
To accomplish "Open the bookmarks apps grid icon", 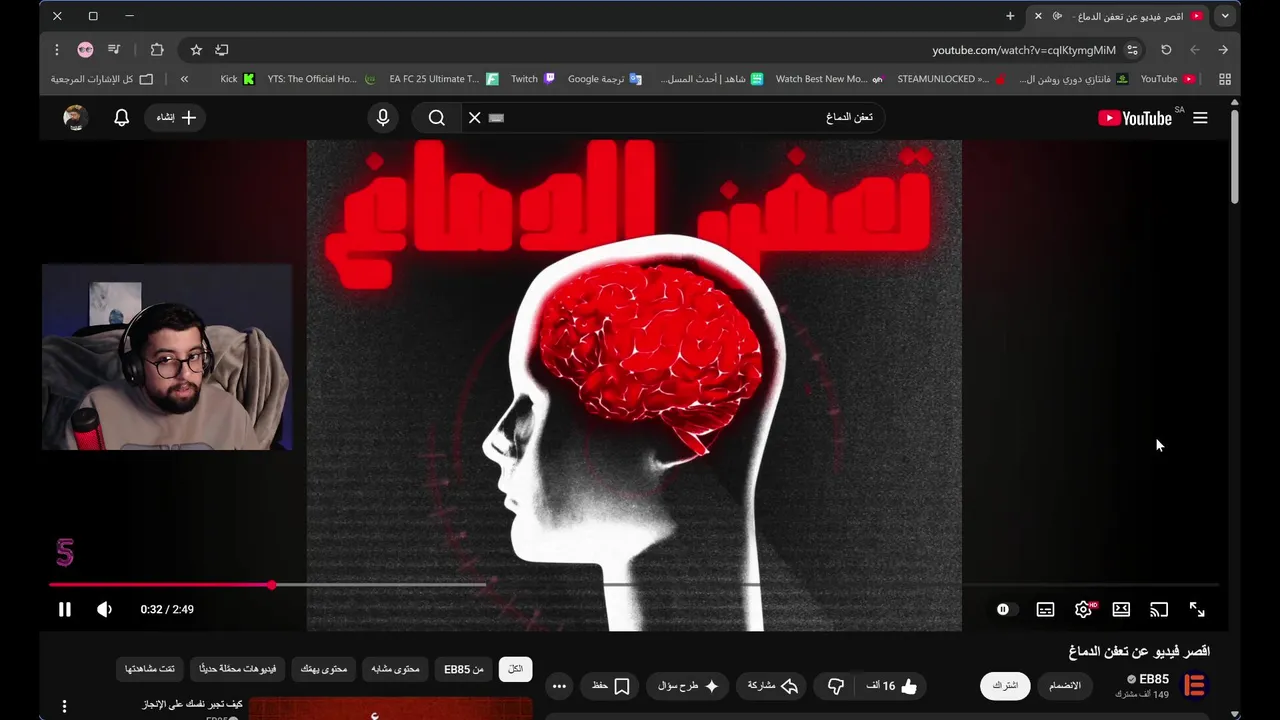I will tap(1225, 79).
